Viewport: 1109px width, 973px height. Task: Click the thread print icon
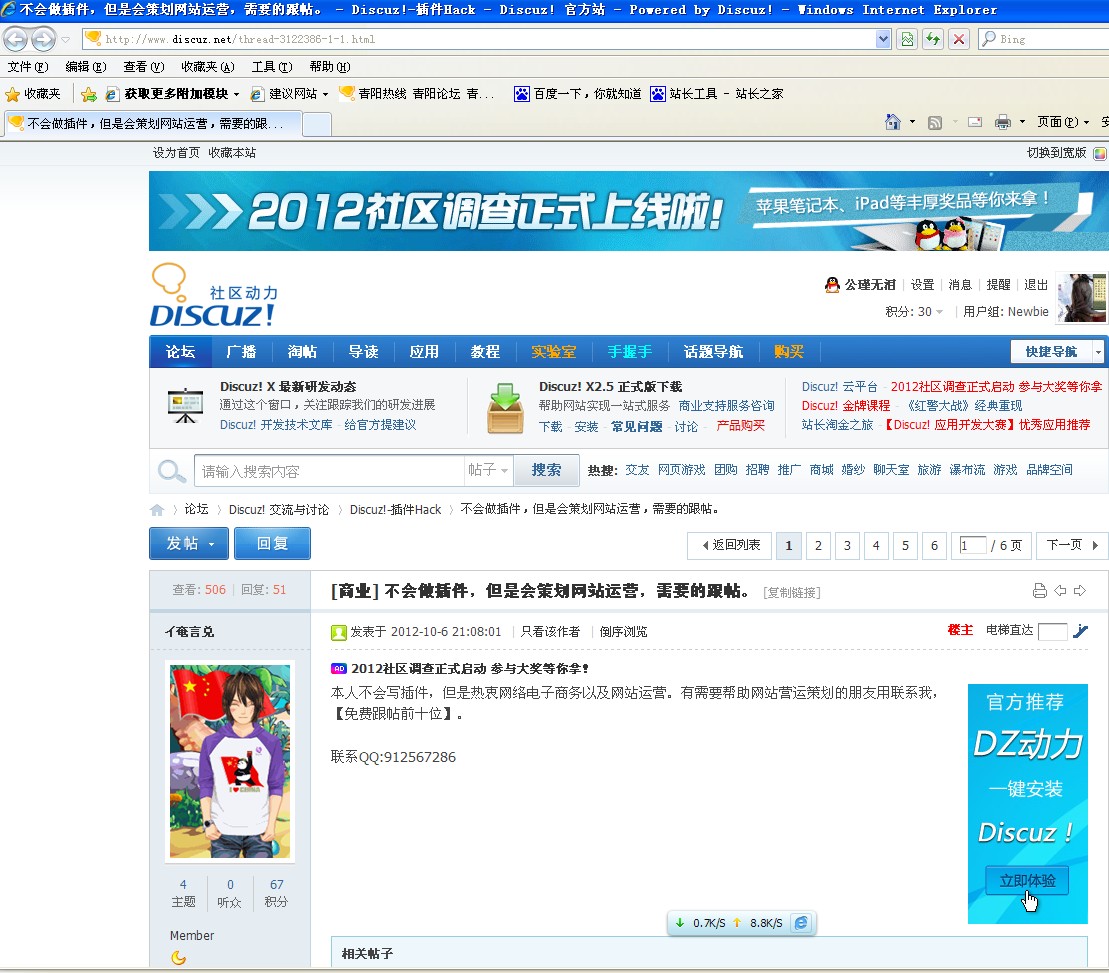click(1039, 590)
